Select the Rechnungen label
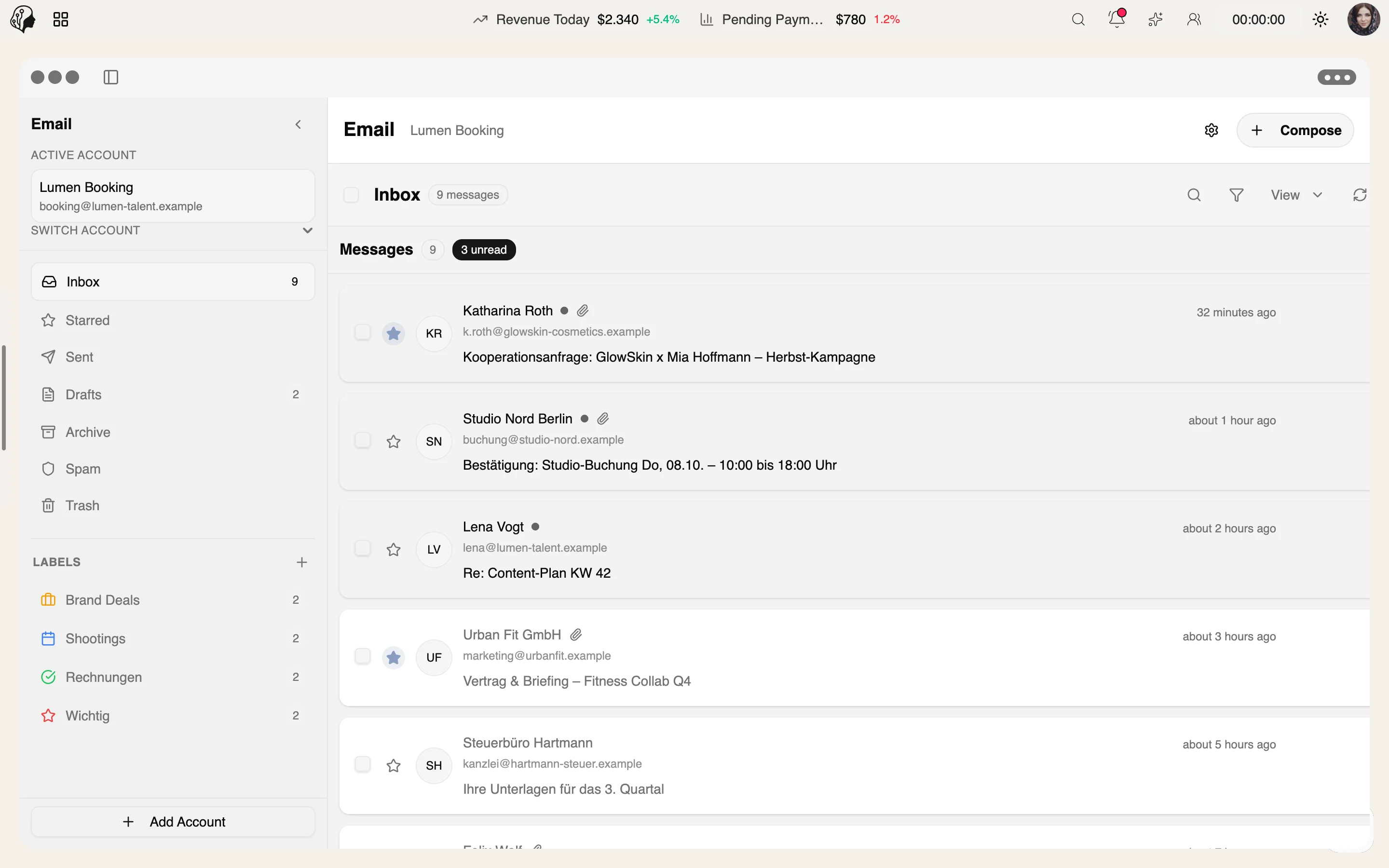The height and width of the screenshot is (868, 1389). point(173,677)
